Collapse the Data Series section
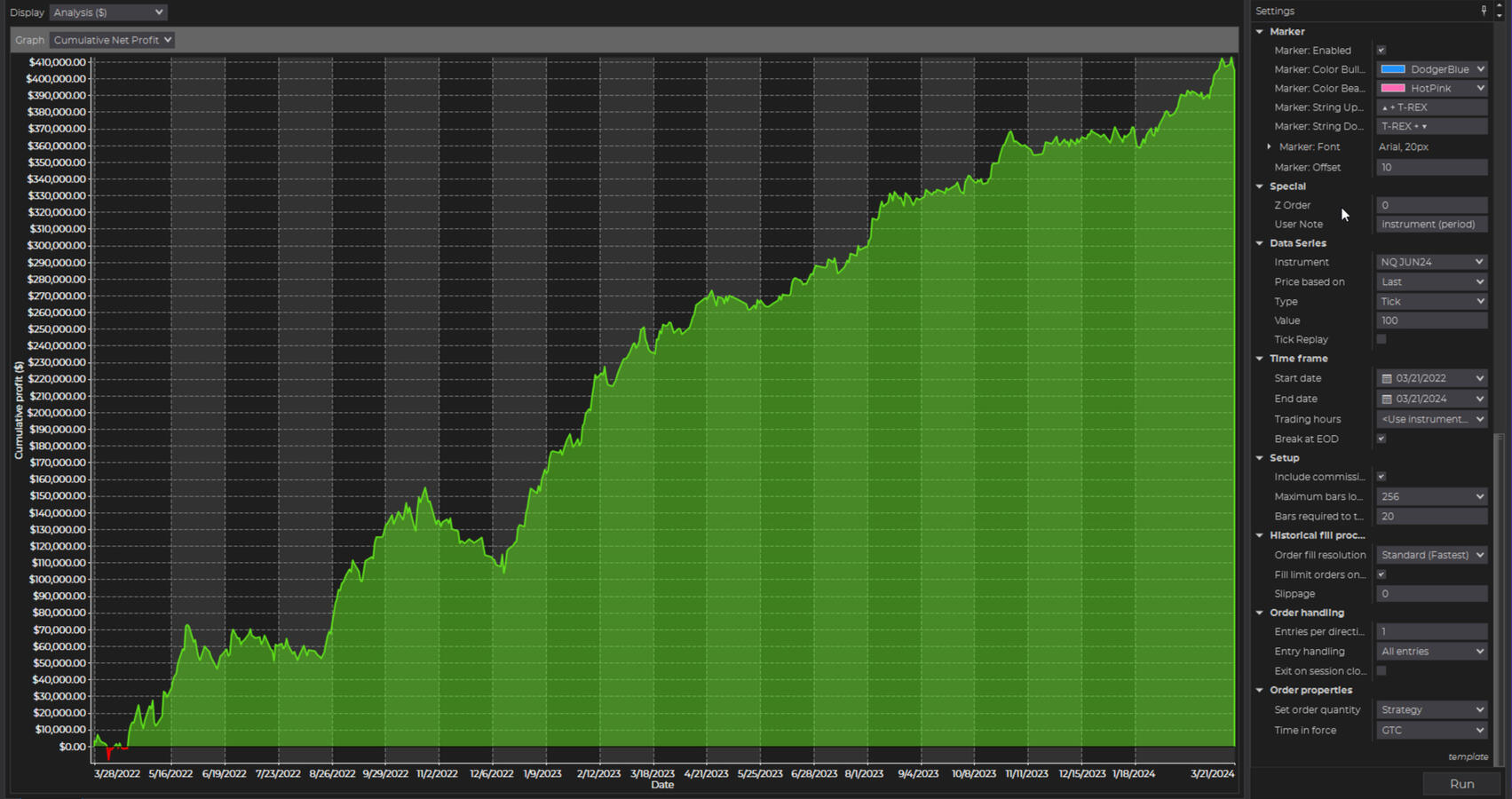 point(1259,243)
